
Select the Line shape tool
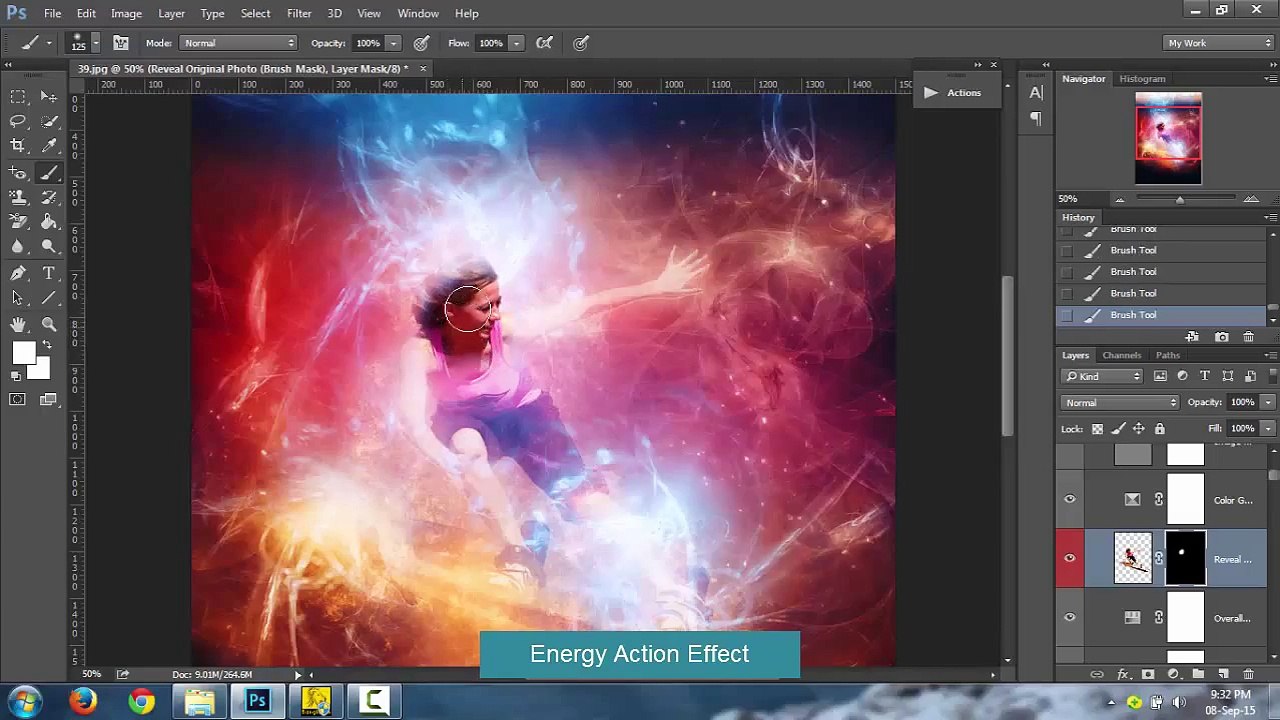pos(48,297)
